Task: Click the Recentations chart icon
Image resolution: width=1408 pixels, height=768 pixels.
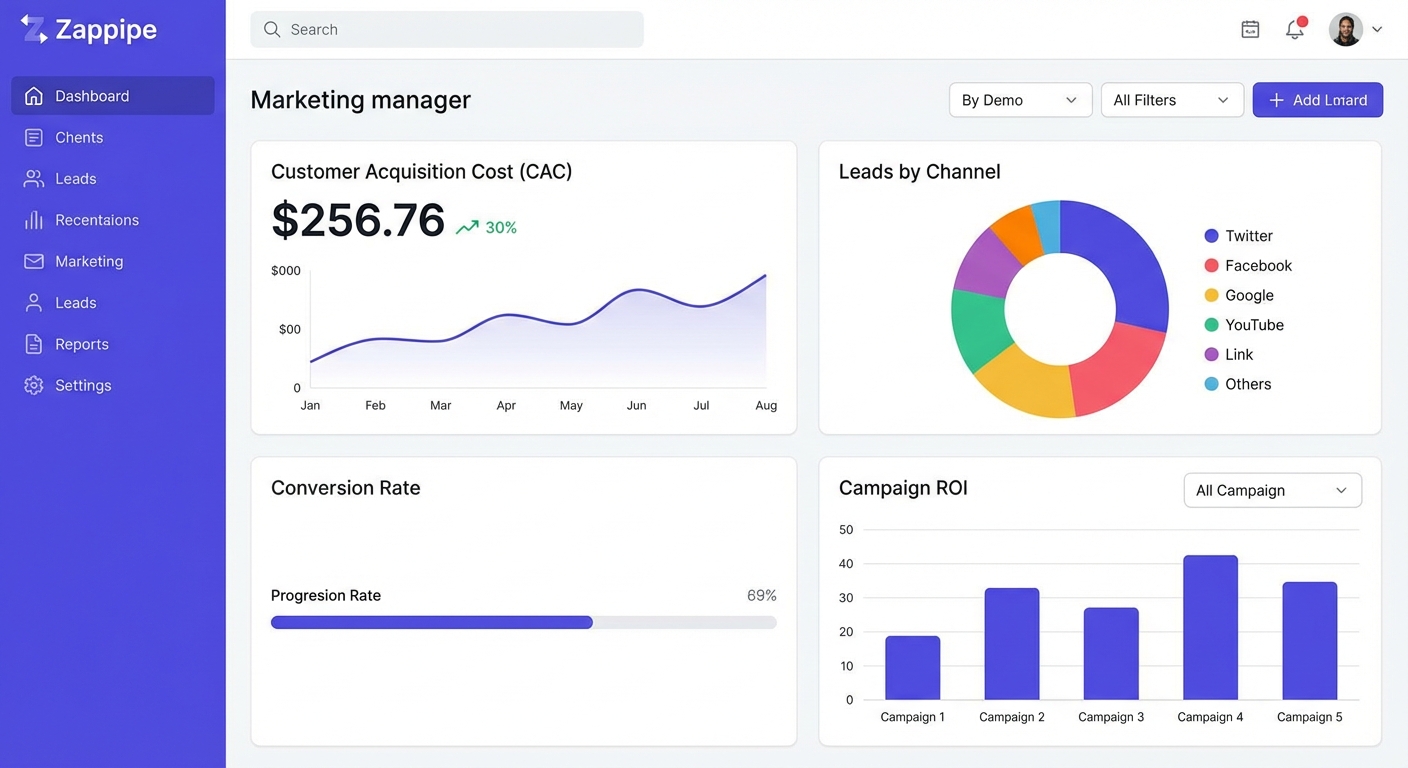Action: pyautogui.click(x=34, y=220)
